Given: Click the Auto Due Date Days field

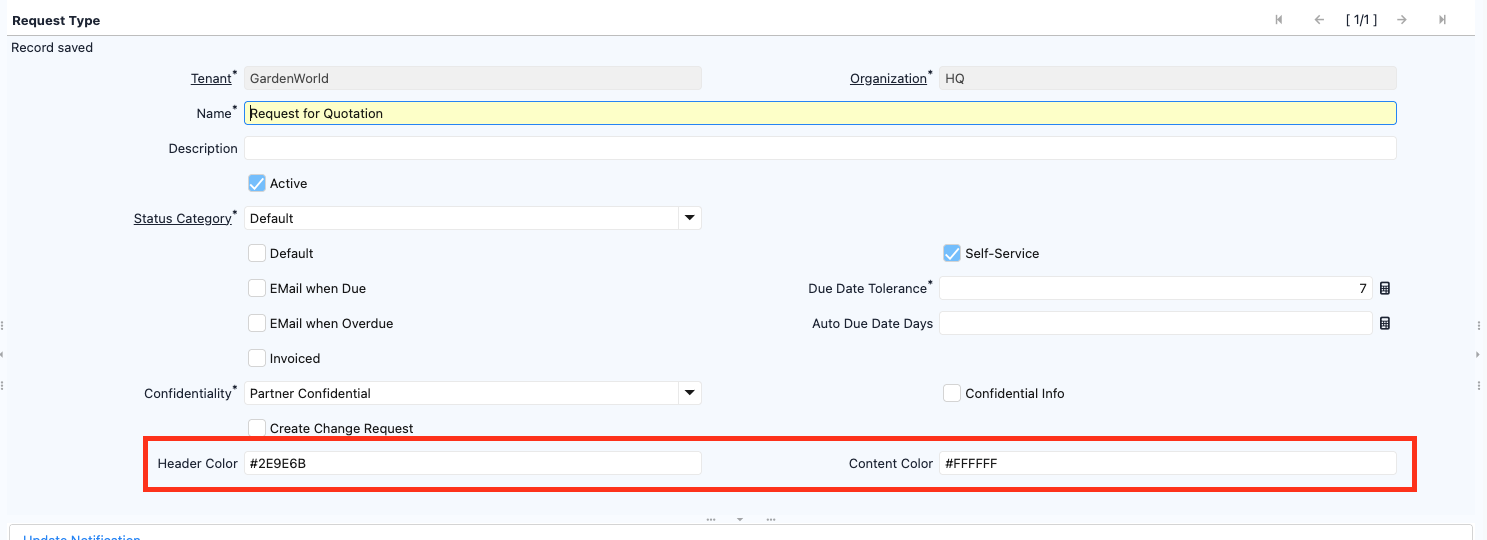Looking at the screenshot, I should (1156, 323).
